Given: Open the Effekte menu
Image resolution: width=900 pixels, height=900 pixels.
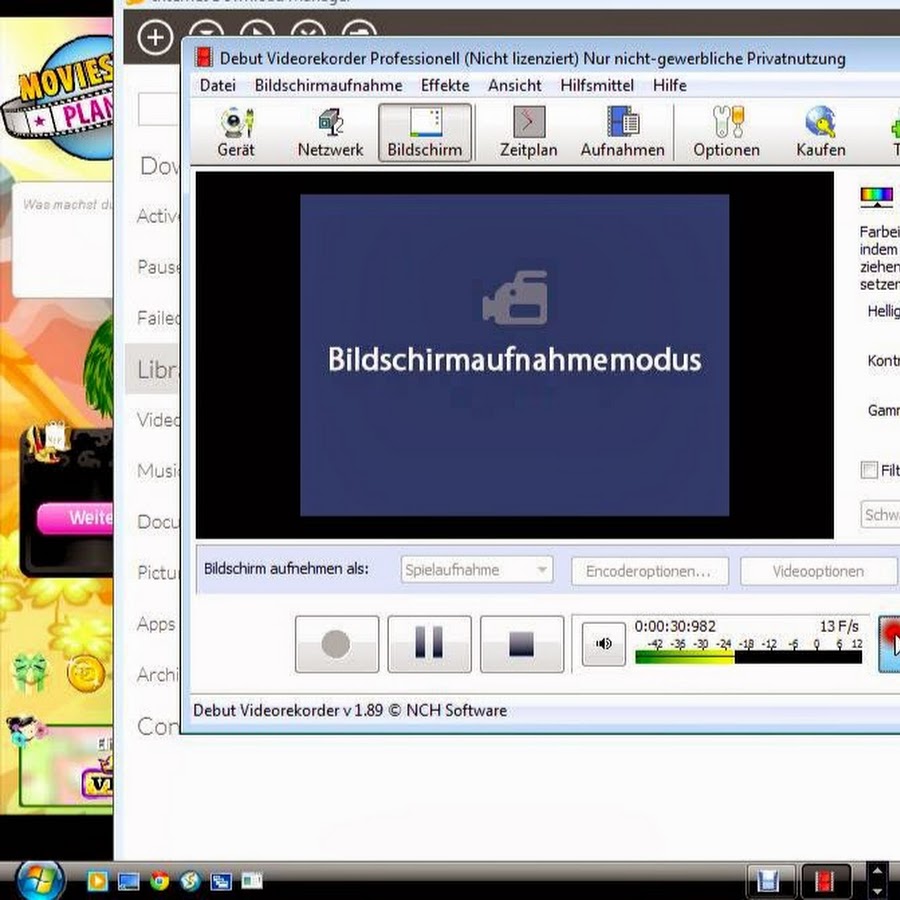Looking at the screenshot, I should click(x=445, y=86).
